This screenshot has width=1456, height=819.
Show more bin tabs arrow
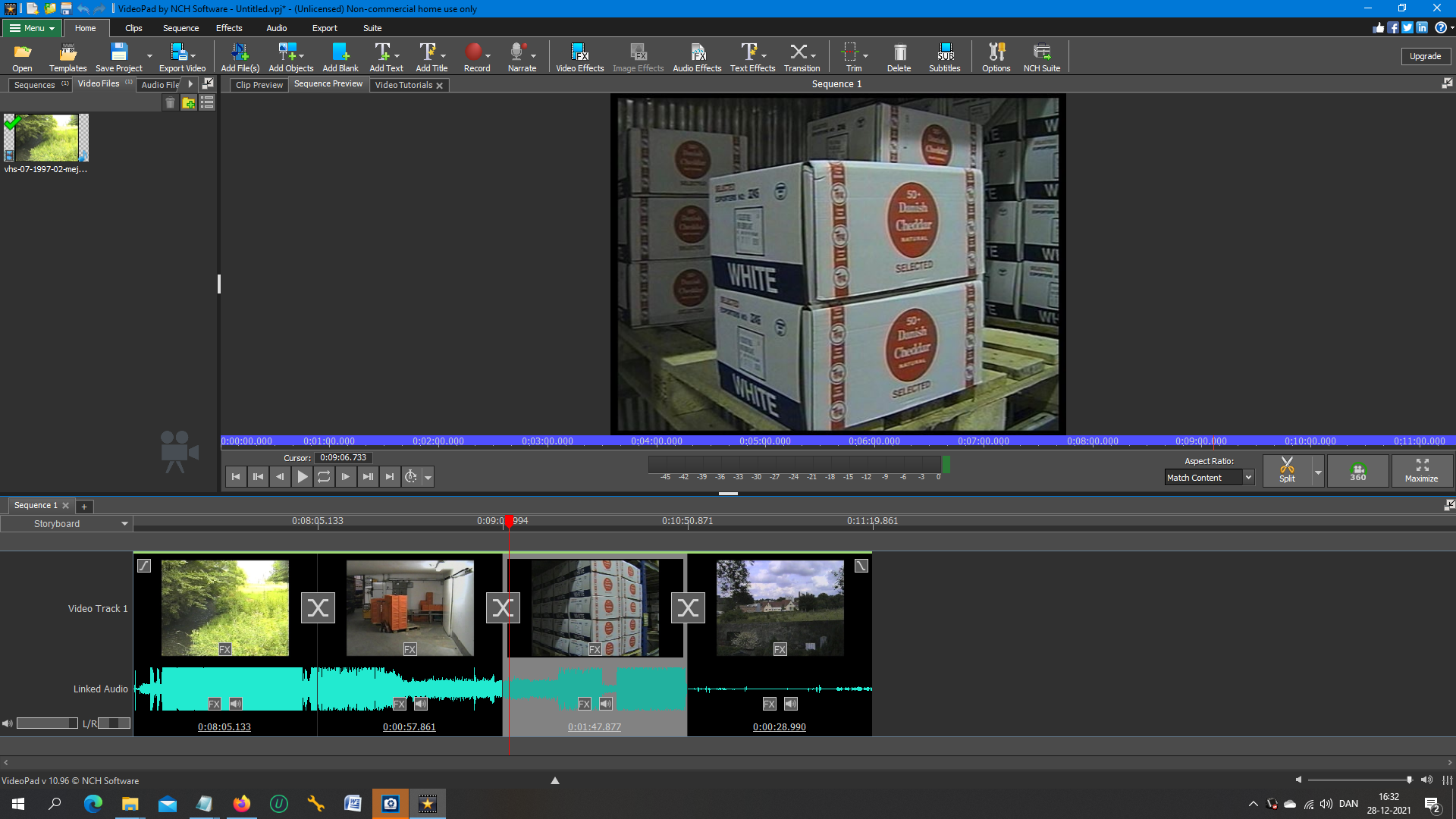coord(190,84)
